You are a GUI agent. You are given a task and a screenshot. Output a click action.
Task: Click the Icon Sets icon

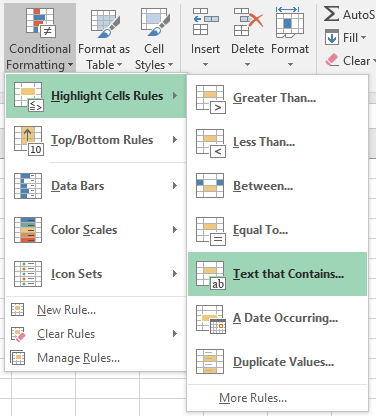(x=28, y=274)
